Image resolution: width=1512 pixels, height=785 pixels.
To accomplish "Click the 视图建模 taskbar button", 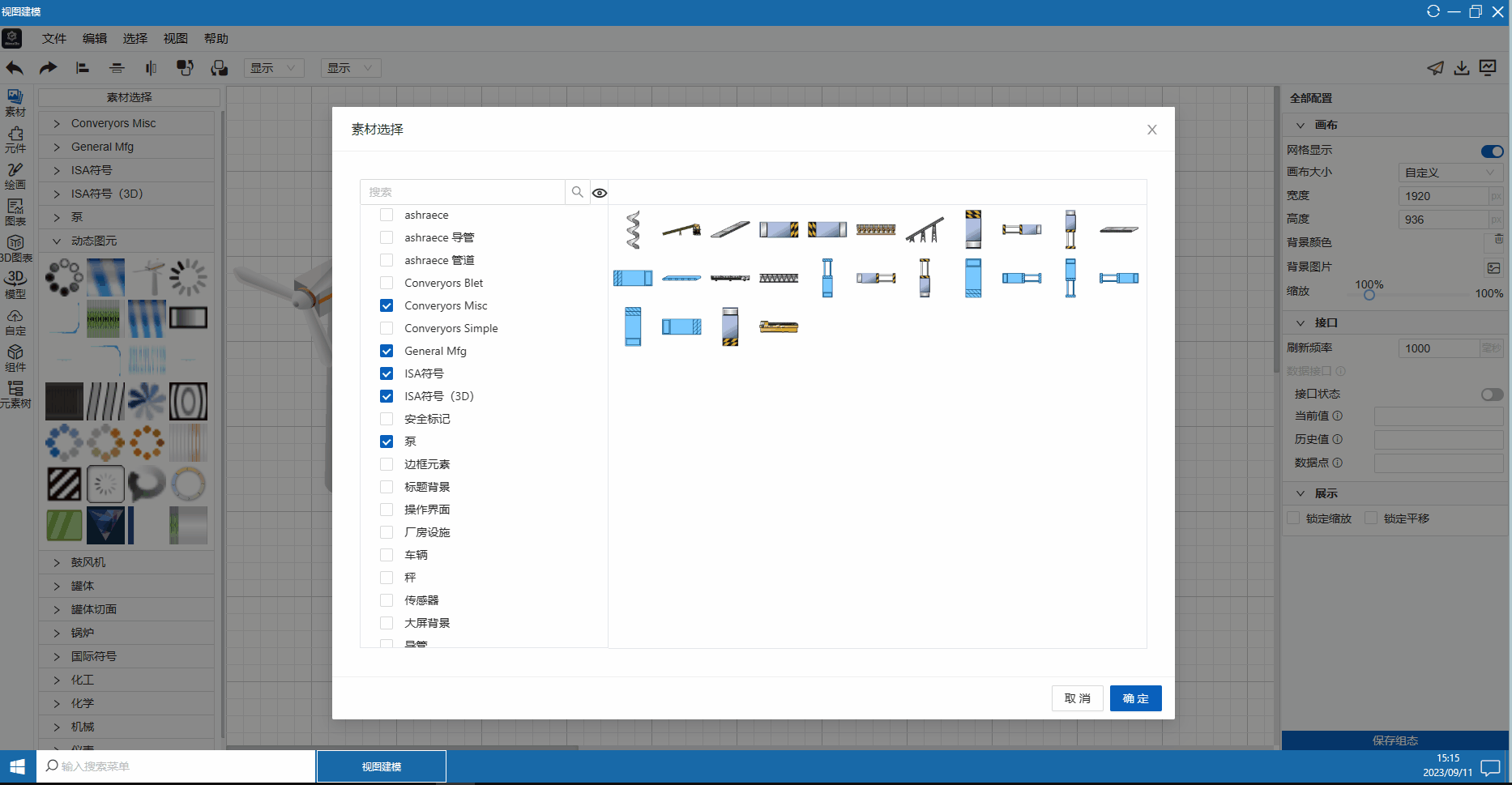I will [x=382, y=766].
